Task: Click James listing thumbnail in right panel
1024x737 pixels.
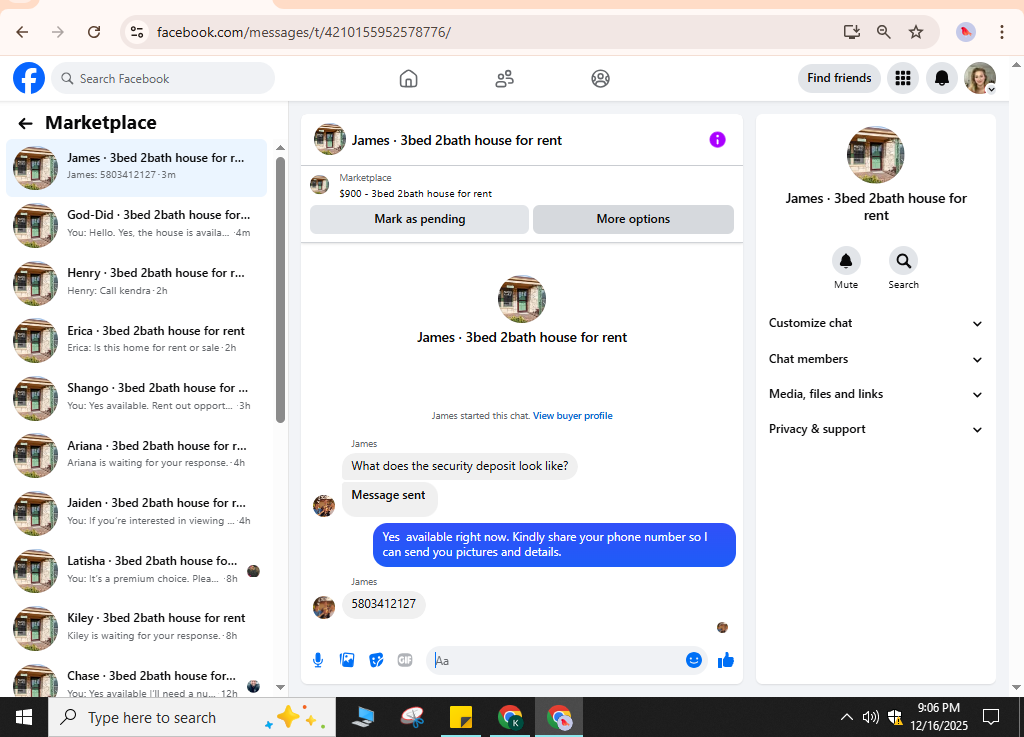Action: pyautogui.click(x=875, y=155)
